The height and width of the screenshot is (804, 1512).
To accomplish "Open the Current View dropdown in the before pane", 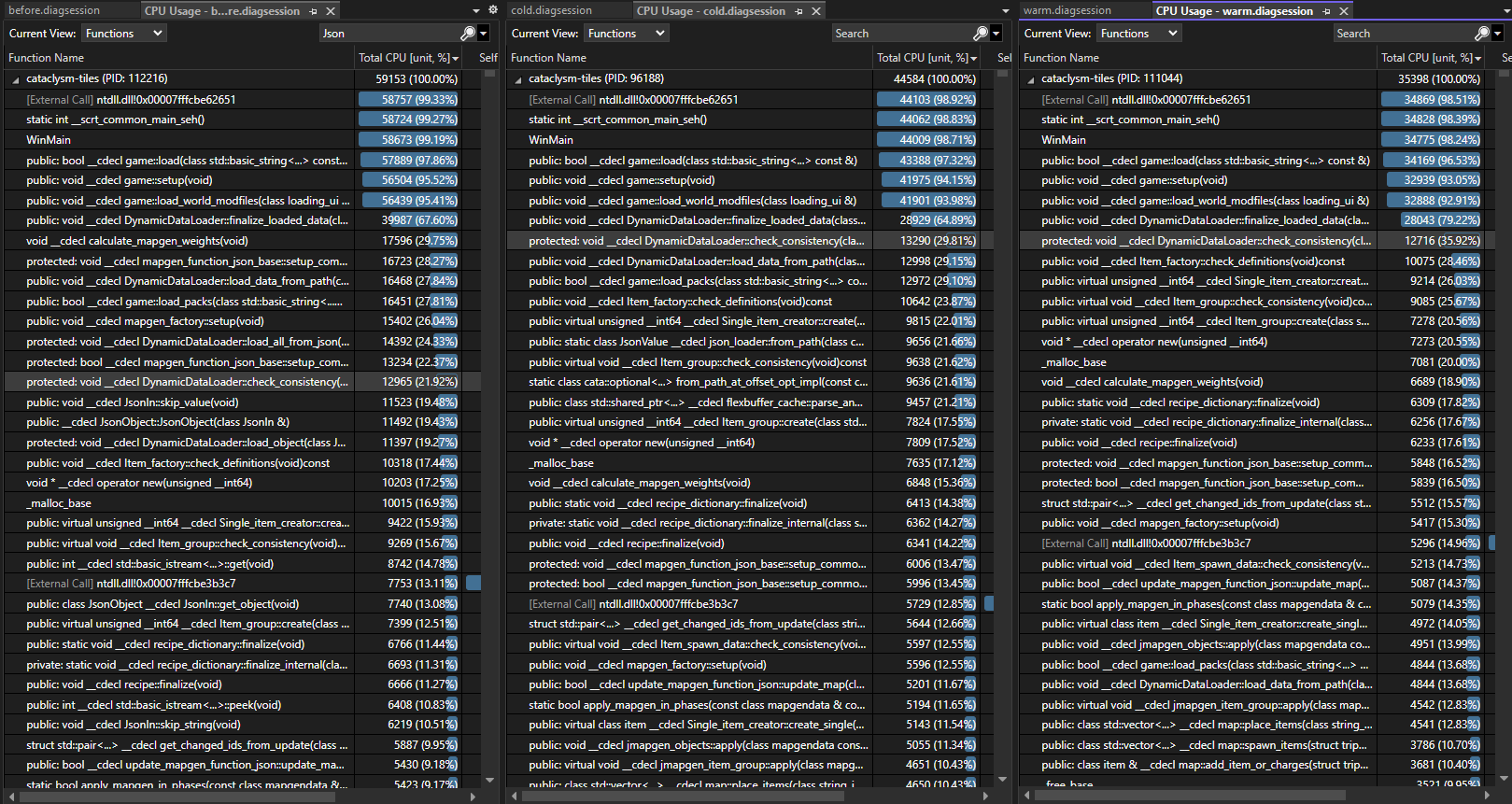I will click(x=123, y=34).
